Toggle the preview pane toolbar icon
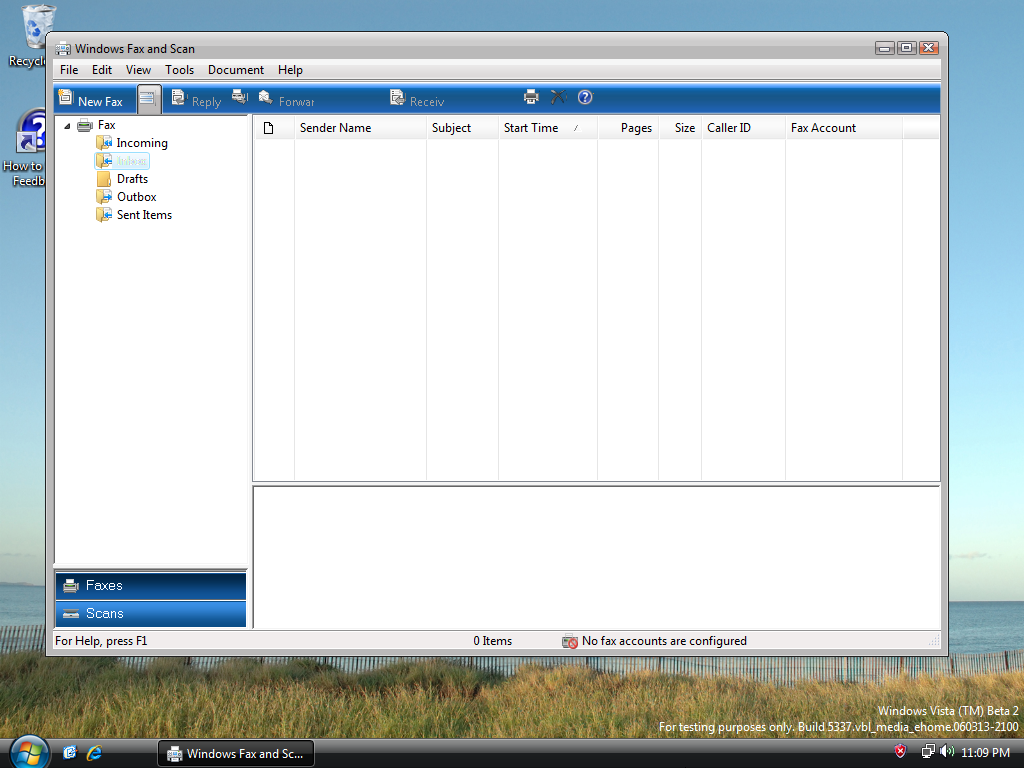The height and width of the screenshot is (768, 1024). tap(149, 99)
